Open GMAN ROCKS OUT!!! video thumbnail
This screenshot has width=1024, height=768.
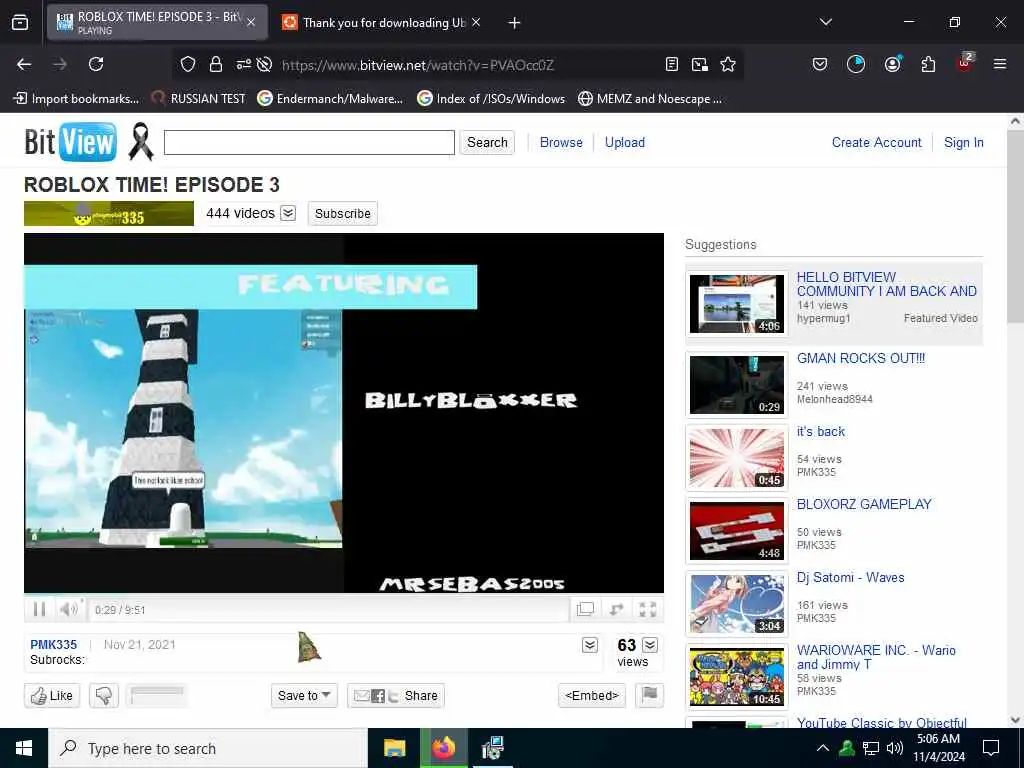click(x=737, y=385)
